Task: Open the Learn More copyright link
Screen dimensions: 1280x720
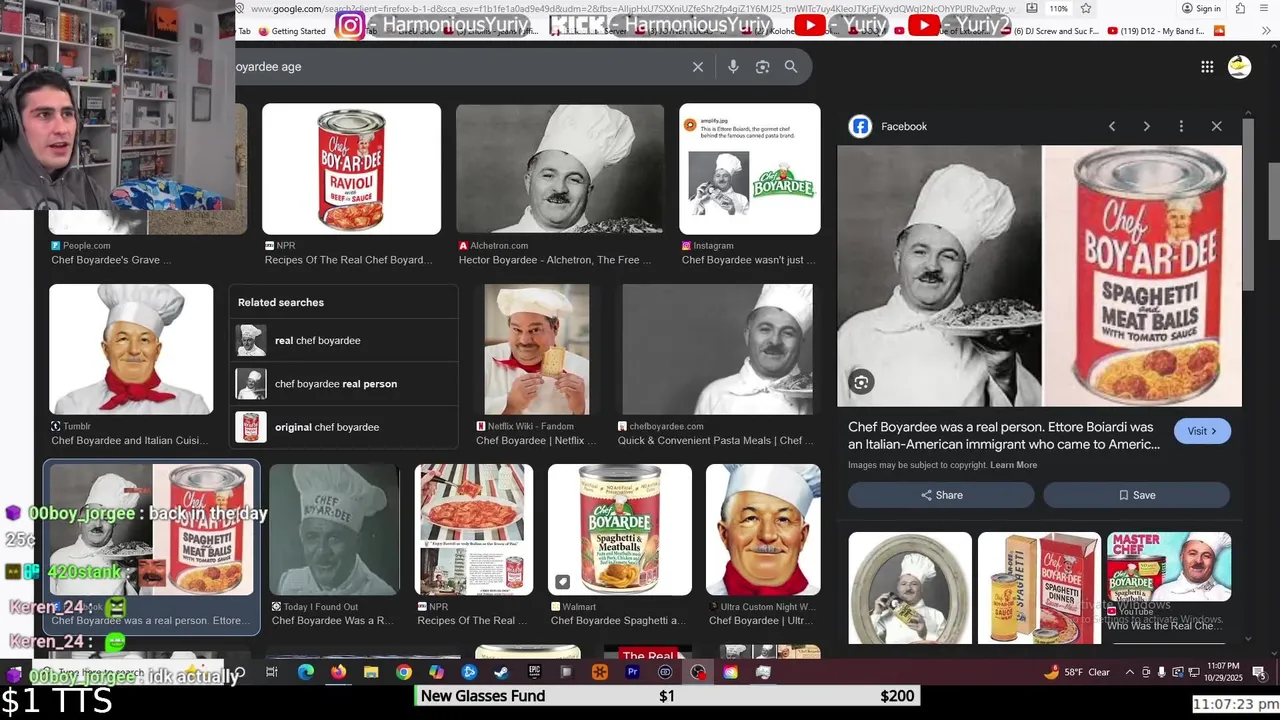Action: (x=1013, y=465)
